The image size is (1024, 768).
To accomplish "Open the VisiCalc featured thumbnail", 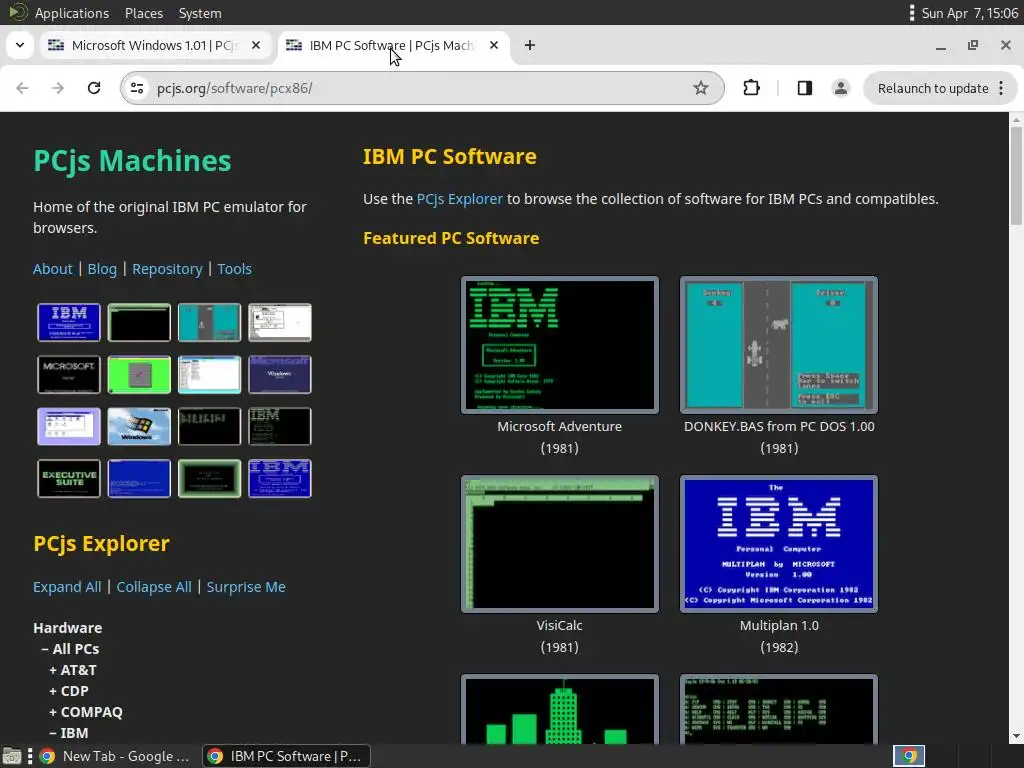I will (x=560, y=544).
